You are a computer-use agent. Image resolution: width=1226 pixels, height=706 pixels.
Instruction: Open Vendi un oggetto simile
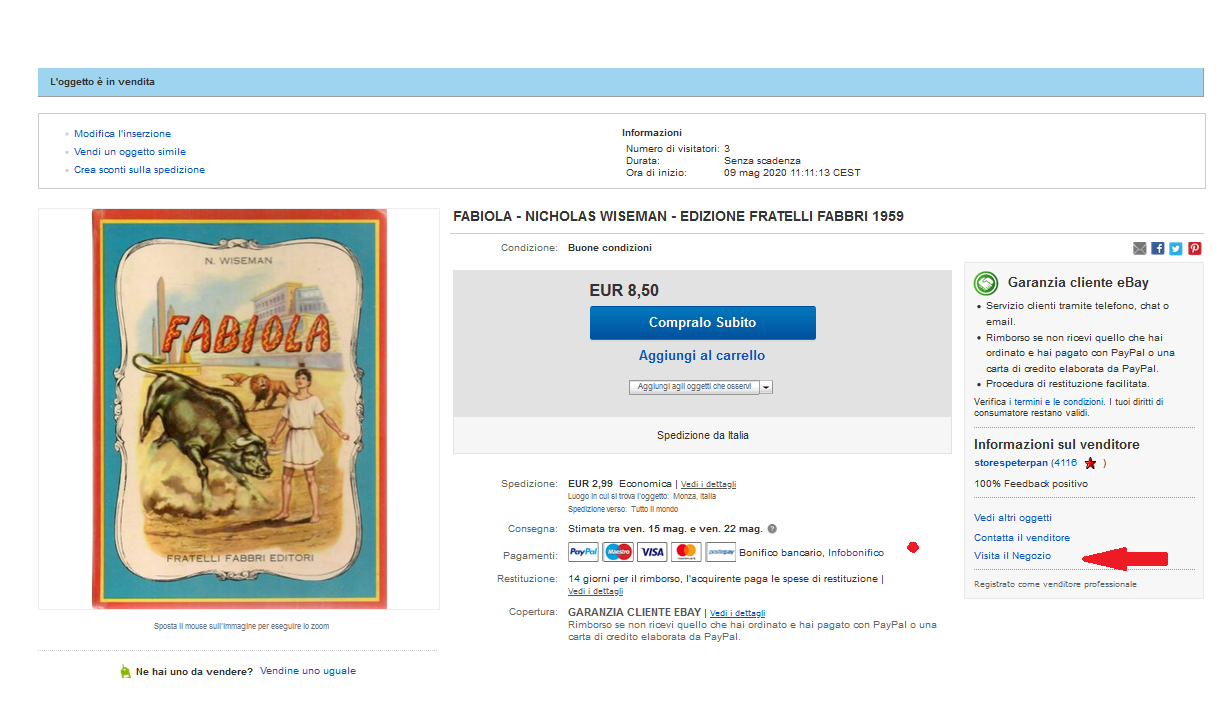coord(130,152)
